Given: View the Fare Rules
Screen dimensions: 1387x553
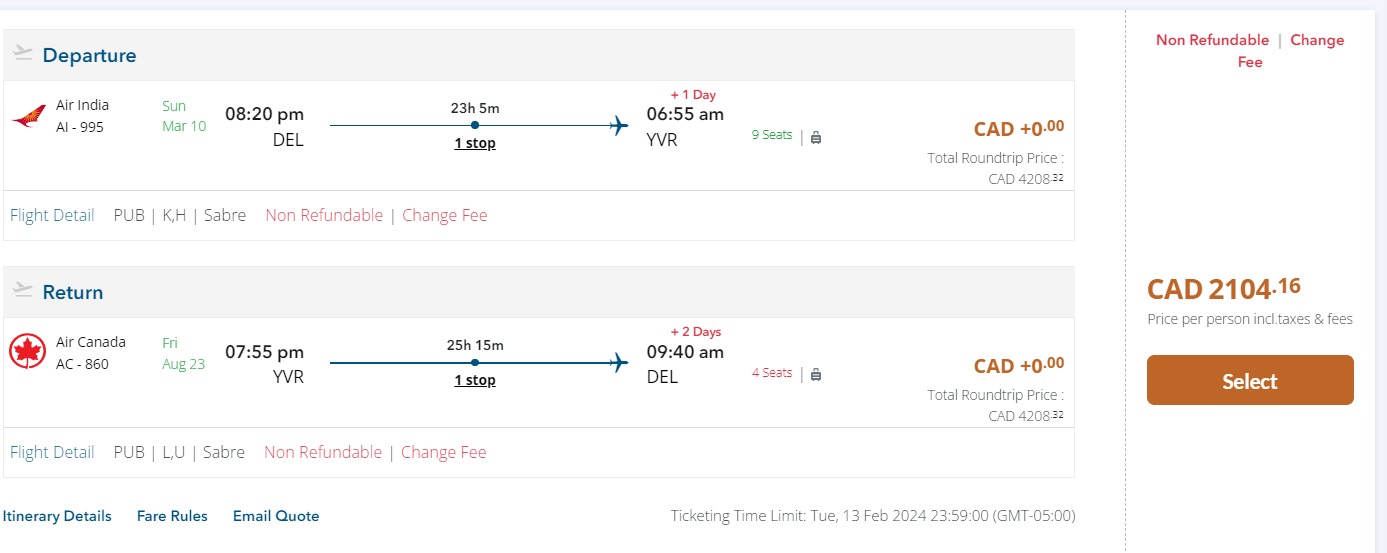Looking at the screenshot, I should click(x=172, y=516).
